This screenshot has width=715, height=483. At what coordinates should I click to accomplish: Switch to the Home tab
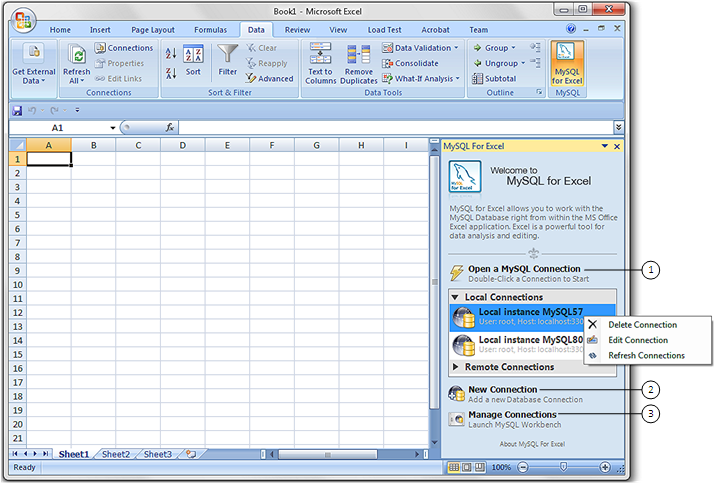[x=60, y=30]
